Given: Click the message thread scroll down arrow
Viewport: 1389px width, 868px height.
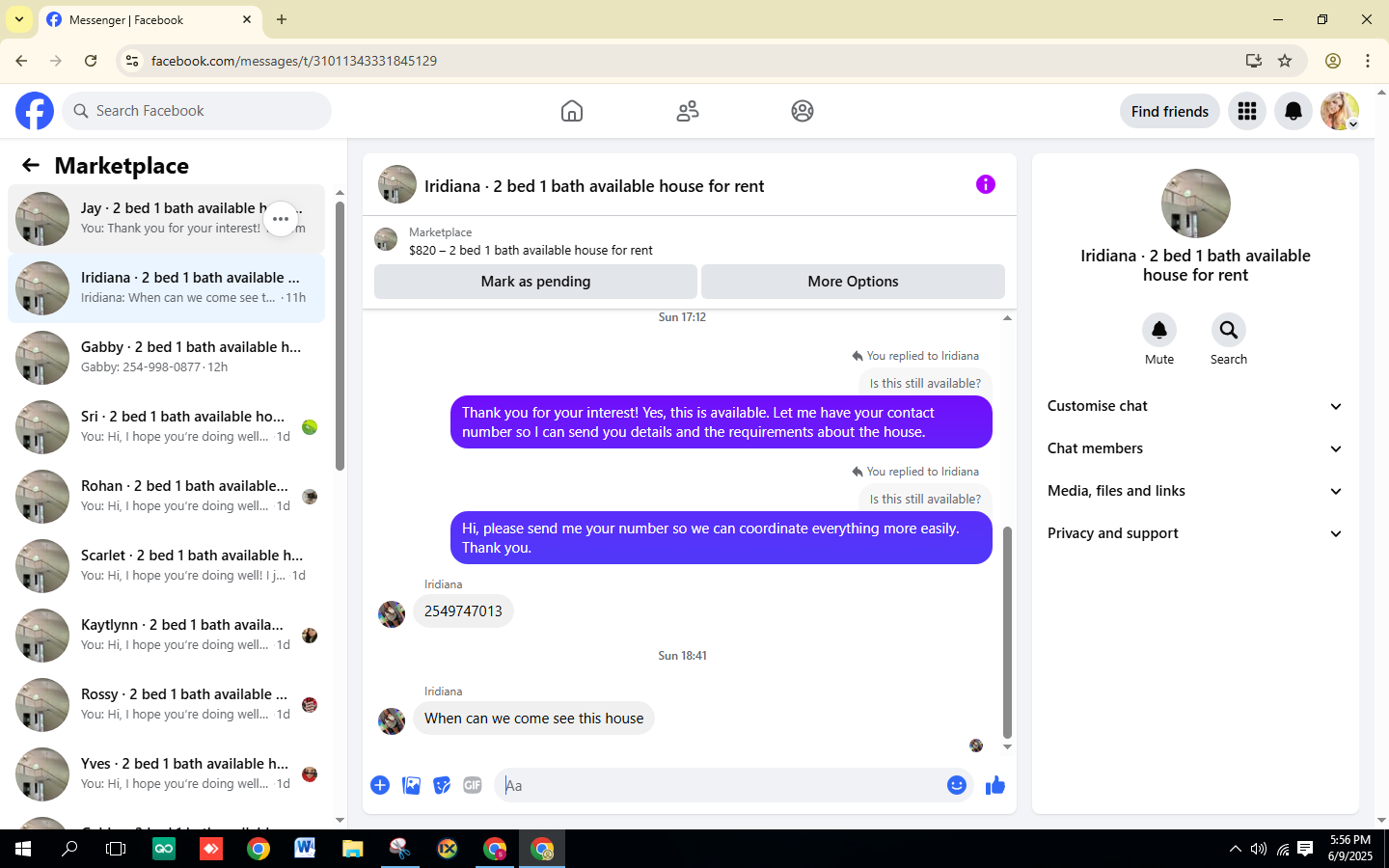Looking at the screenshot, I should pyautogui.click(x=1007, y=746).
